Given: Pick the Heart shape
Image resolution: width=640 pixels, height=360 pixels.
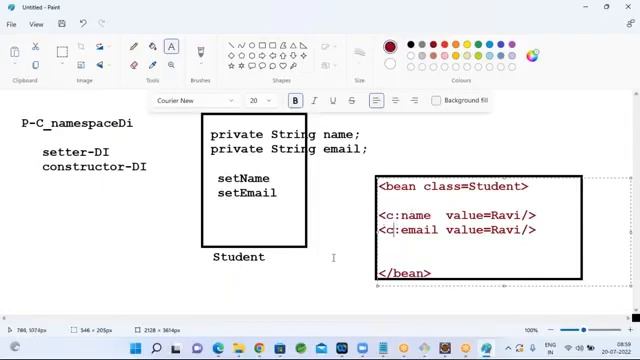Looking at the screenshot, I should [283, 66].
